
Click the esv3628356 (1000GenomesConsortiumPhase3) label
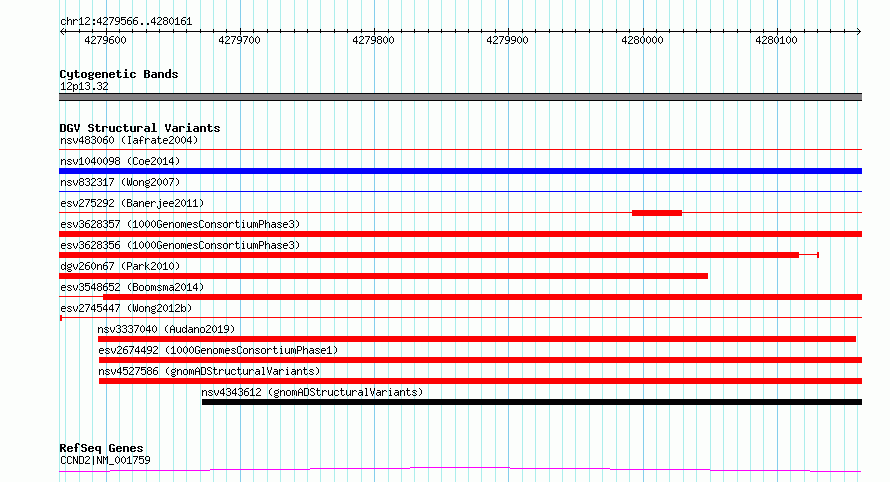click(180, 245)
